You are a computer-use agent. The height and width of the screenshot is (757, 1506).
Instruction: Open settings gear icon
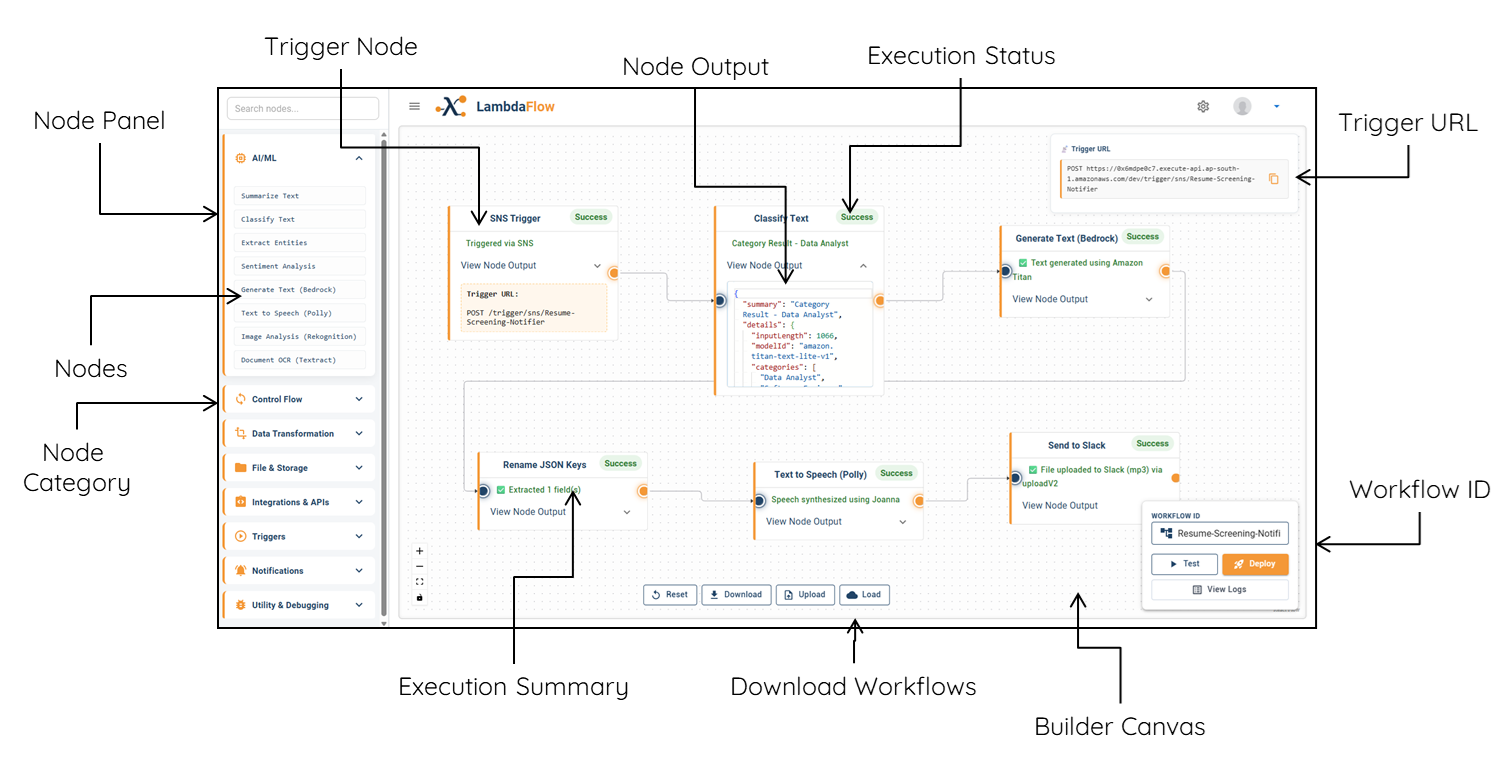(1203, 106)
